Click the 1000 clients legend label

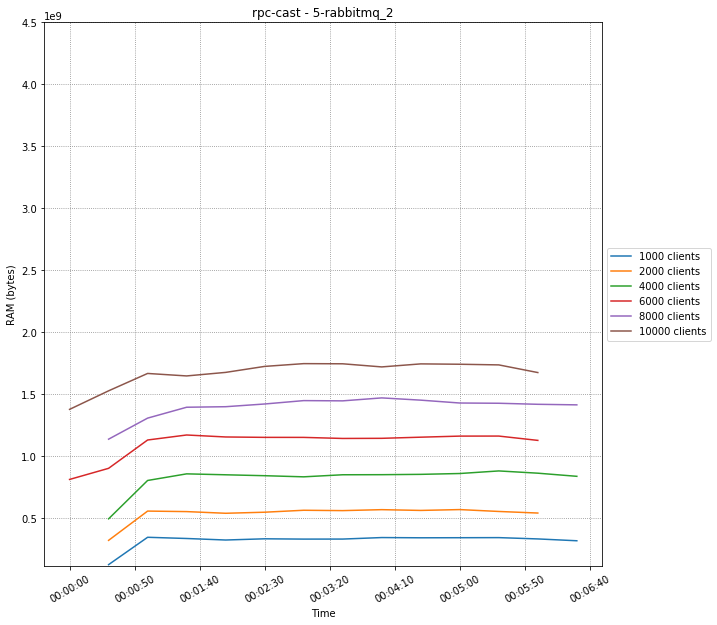(669, 257)
